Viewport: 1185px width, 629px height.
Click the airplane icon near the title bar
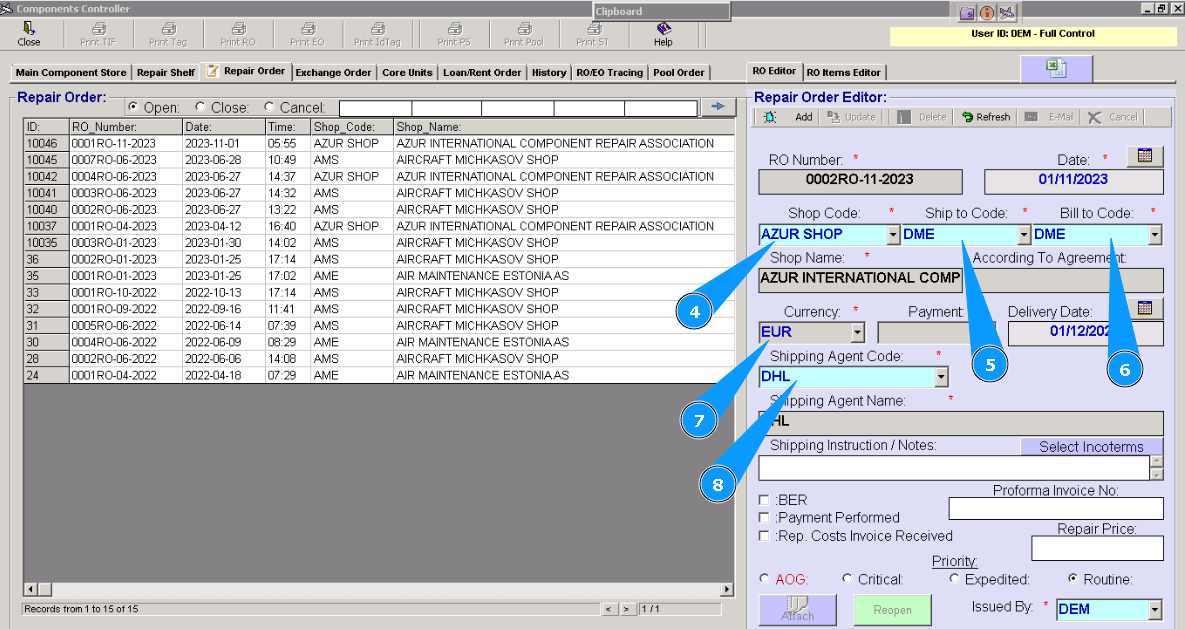click(1007, 13)
